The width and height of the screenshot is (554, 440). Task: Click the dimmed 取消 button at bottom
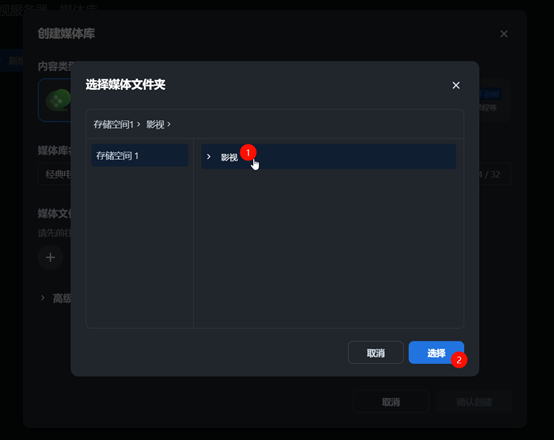391,402
